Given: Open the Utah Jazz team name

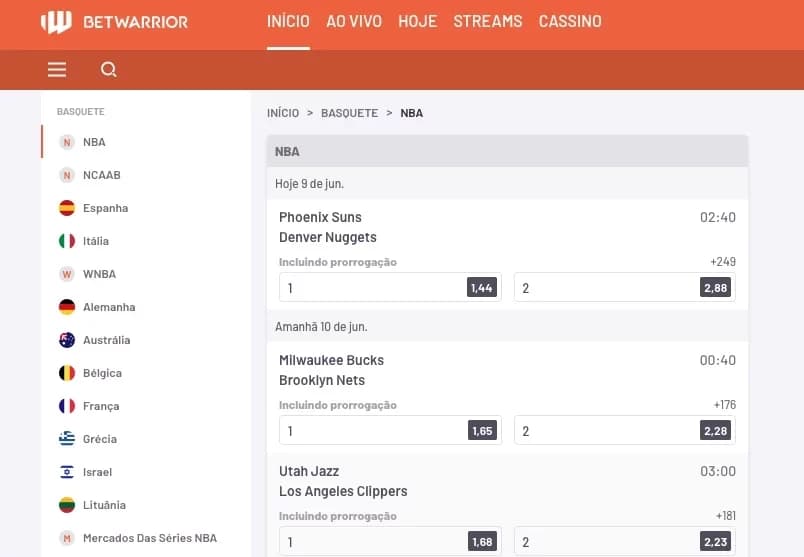Looking at the screenshot, I should [x=309, y=471].
